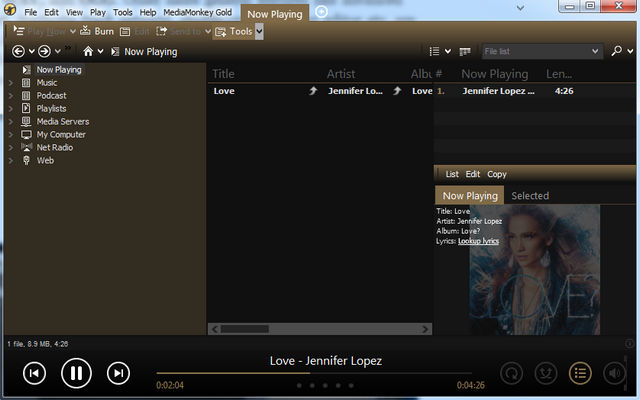The image size is (640, 400).
Task: Click the speaker volume icon
Action: (614, 373)
